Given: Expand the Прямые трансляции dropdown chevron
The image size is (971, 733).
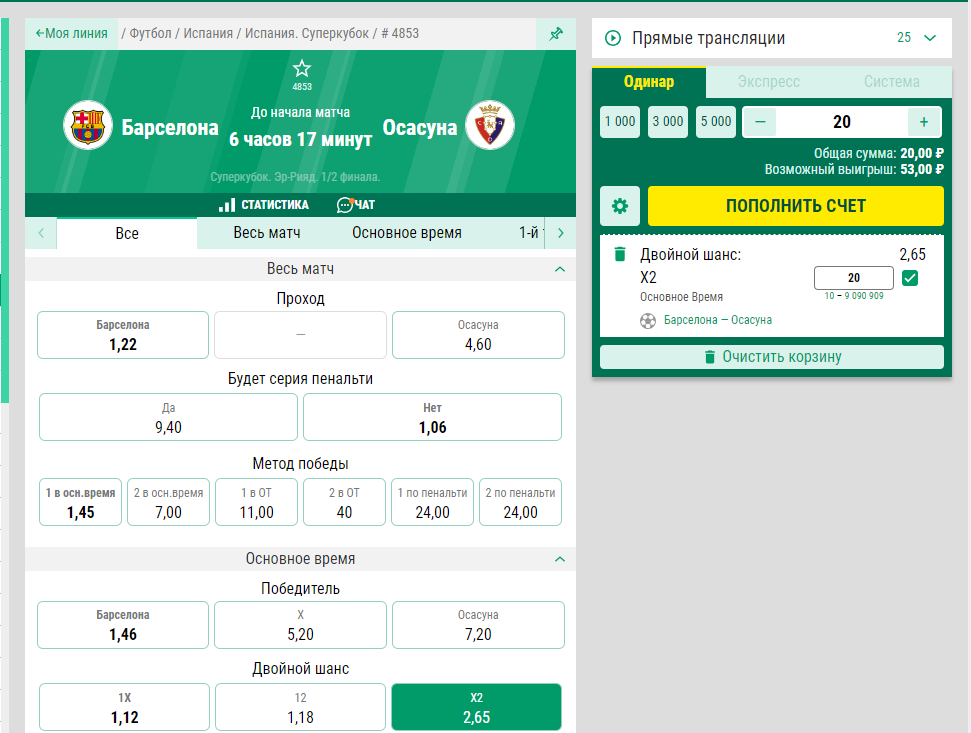Looking at the screenshot, I should pyautogui.click(x=930, y=38).
